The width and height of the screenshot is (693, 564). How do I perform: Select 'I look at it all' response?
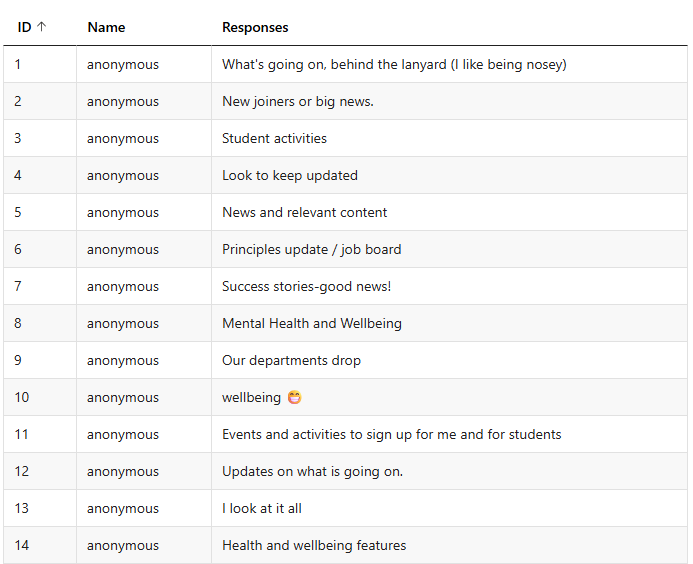[x=261, y=508]
